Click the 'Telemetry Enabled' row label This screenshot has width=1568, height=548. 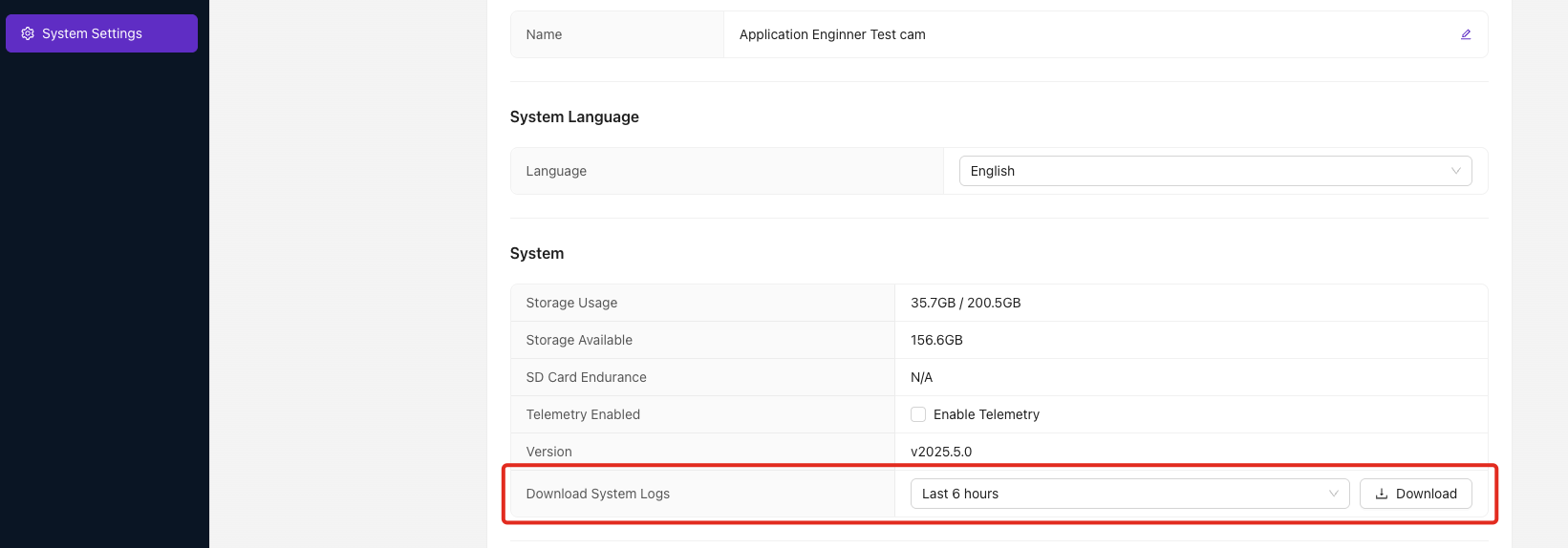(583, 414)
